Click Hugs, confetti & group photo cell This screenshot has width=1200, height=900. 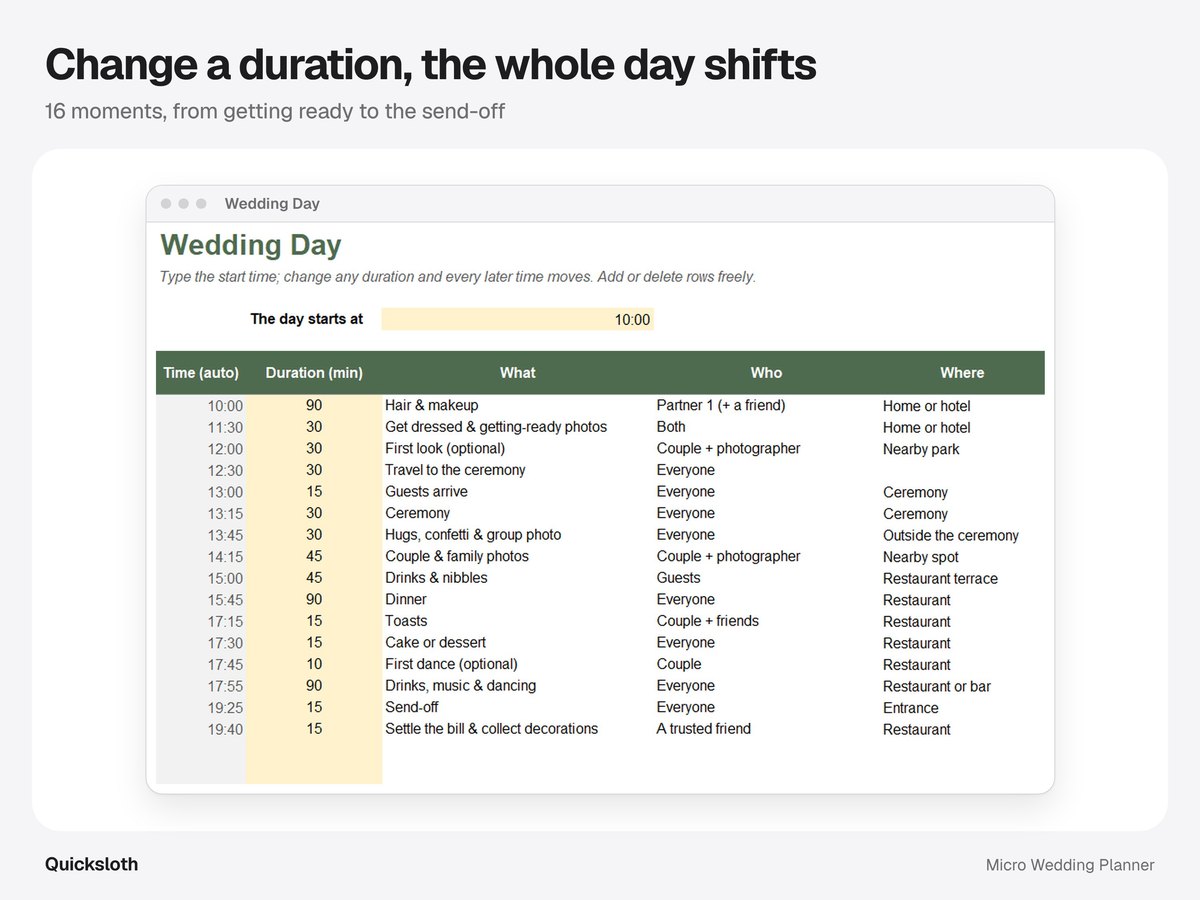pyautogui.click(x=473, y=535)
